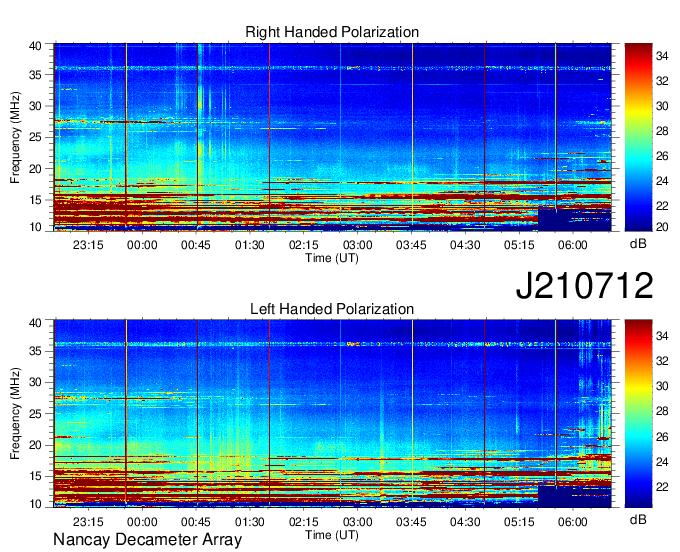The height and width of the screenshot is (552, 680).
Task: Click the 23:15 tick label on top plot
Action: pos(88,245)
